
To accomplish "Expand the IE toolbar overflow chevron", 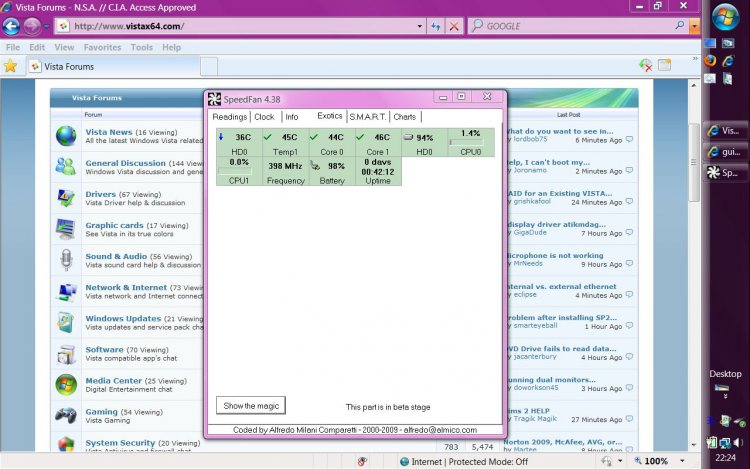I will (x=695, y=59).
